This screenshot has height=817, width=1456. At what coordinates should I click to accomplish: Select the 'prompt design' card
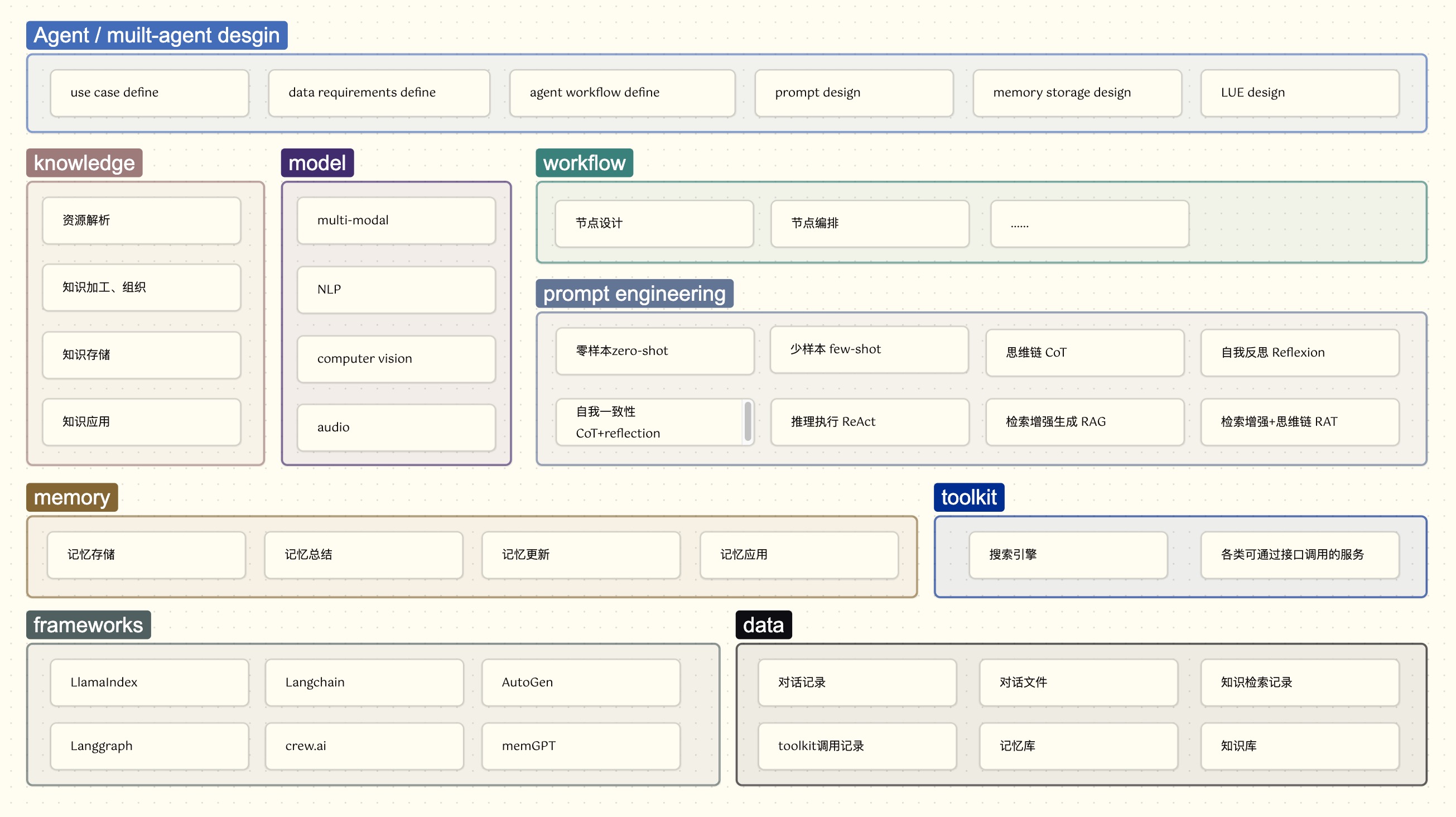pyautogui.click(x=854, y=93)
